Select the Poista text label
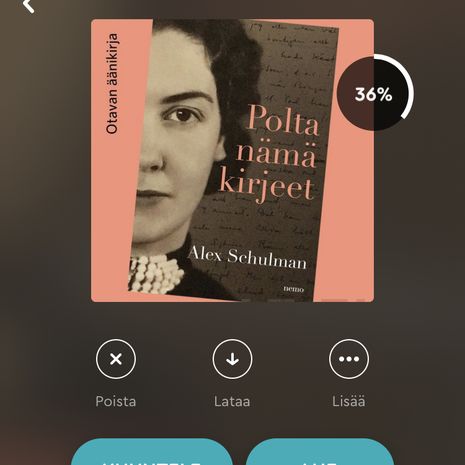The image size is (465, 465). coord(116,401)
